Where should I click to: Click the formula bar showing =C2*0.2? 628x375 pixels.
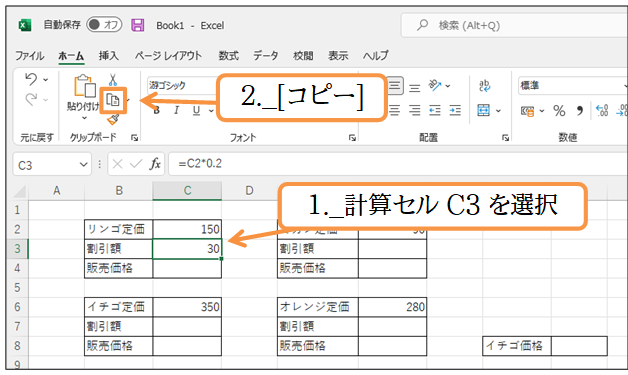point(398,164)
